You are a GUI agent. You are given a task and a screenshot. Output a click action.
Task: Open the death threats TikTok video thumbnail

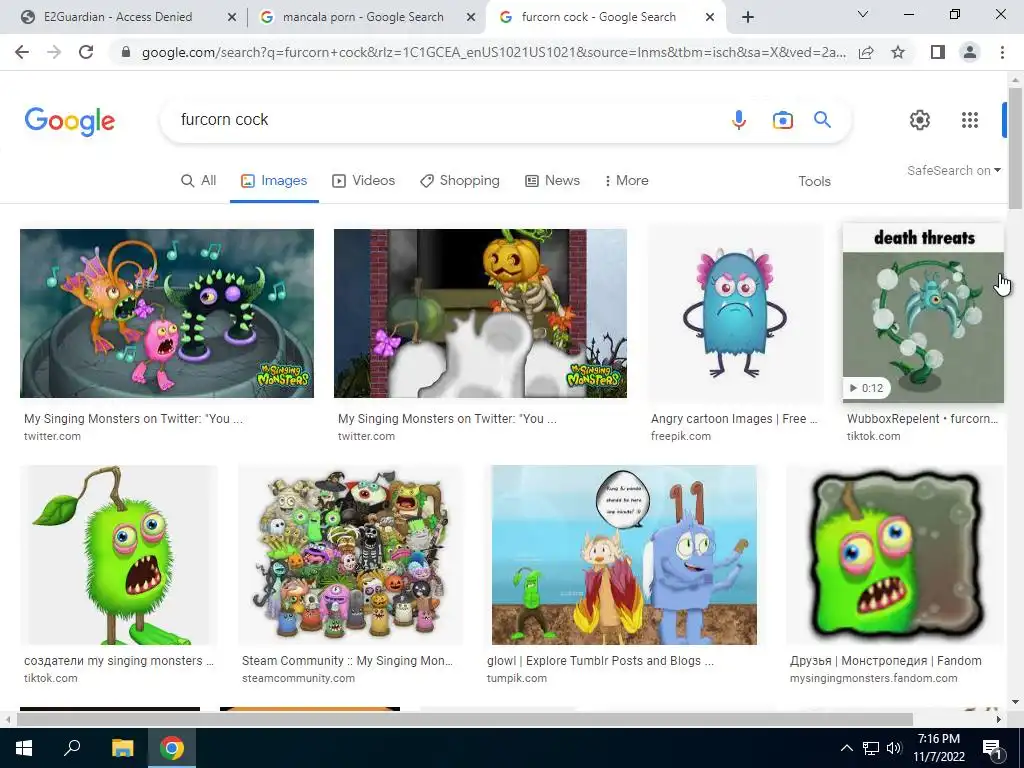(923, 313)
